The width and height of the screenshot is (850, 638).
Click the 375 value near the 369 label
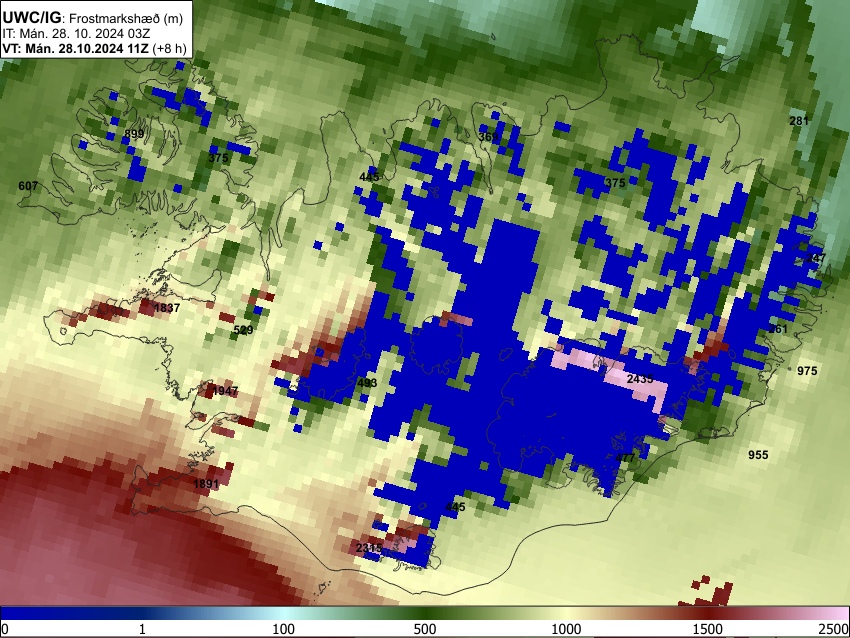615,183
